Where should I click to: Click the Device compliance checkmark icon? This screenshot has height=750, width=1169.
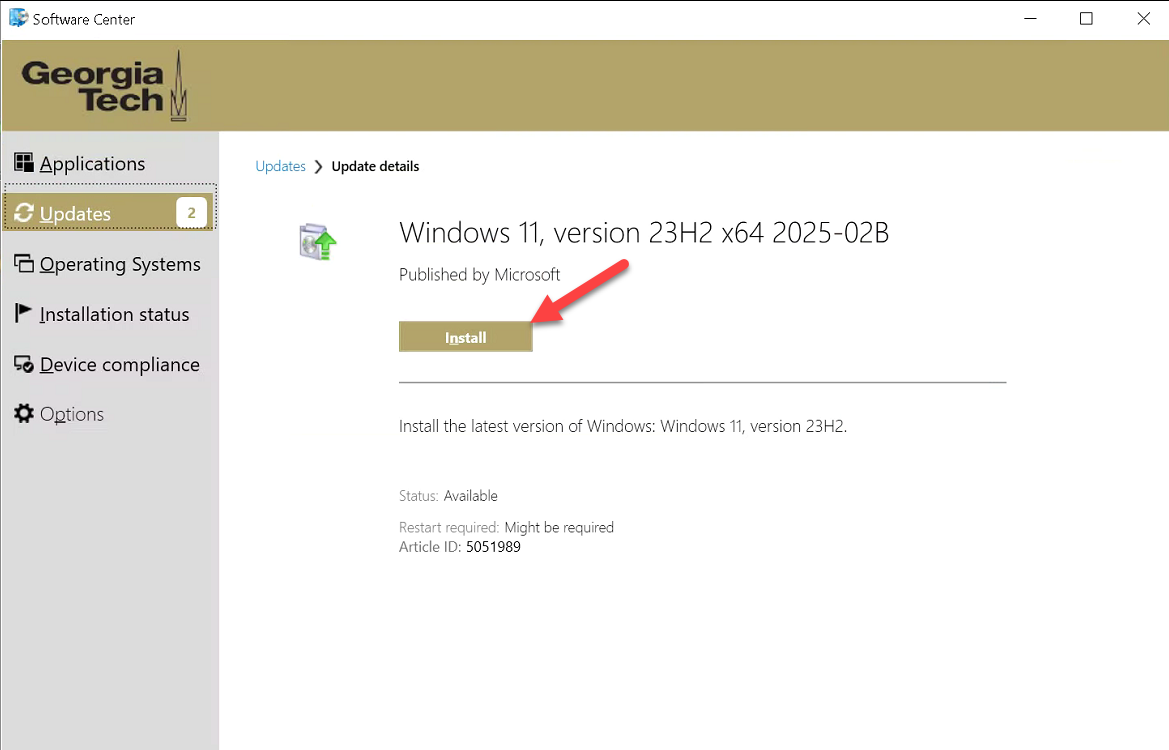(24, 364)
